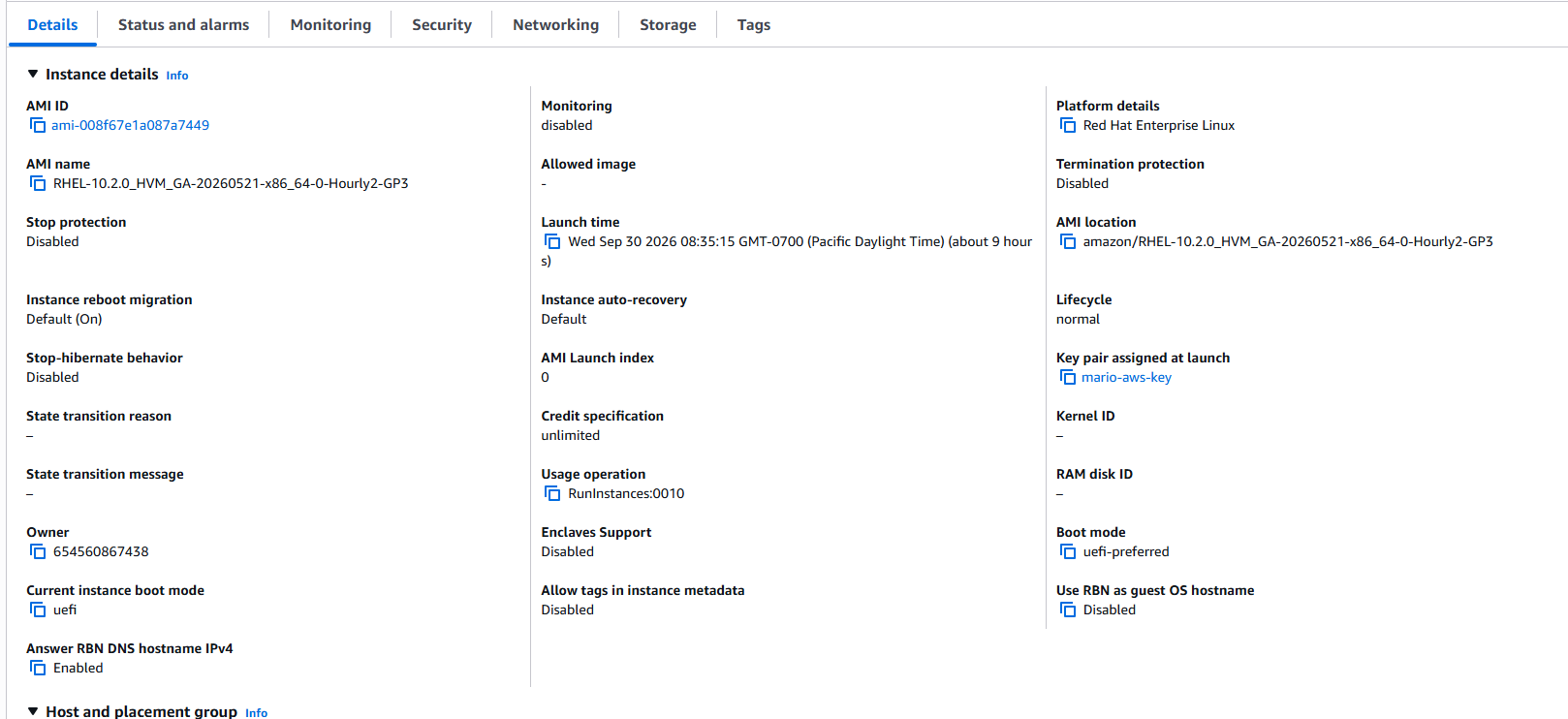Go to the Security tab
1568x719 pixels.
click(x=442, y=25)
